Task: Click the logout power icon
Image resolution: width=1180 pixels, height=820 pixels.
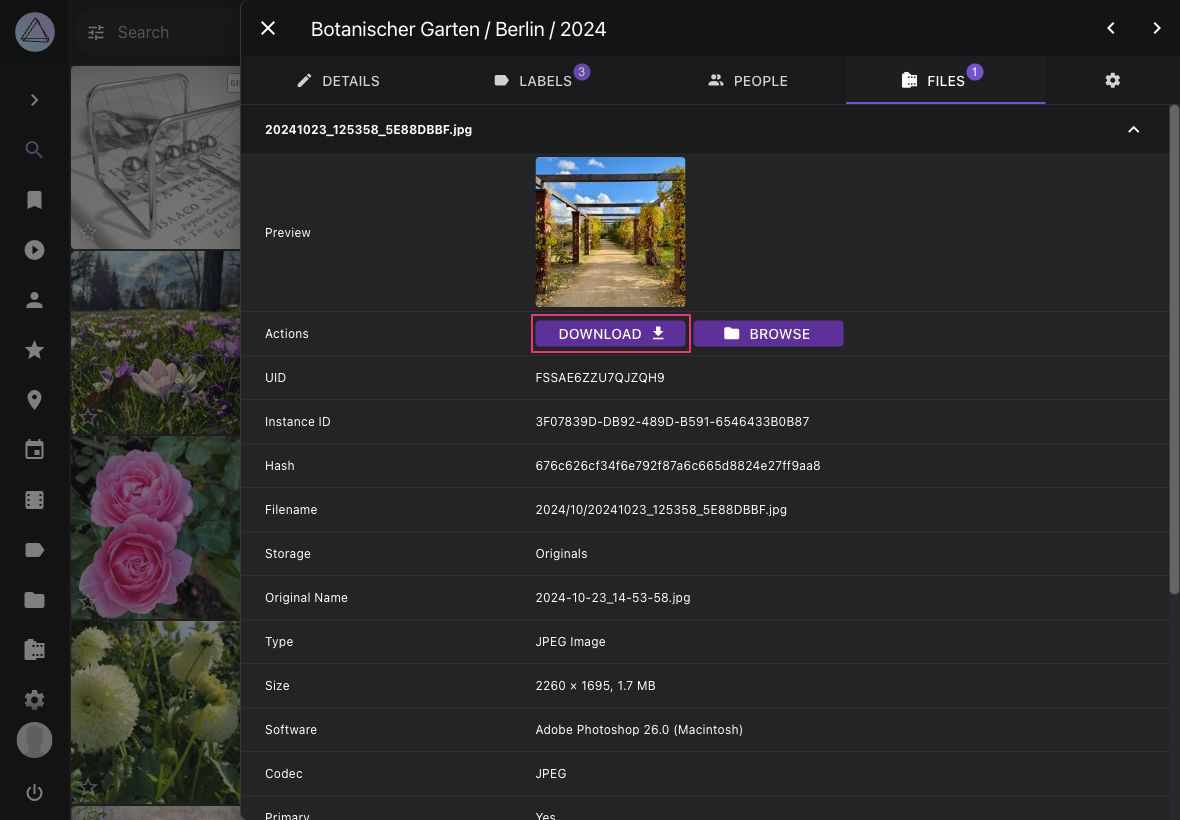Action: tap(34, 792)
